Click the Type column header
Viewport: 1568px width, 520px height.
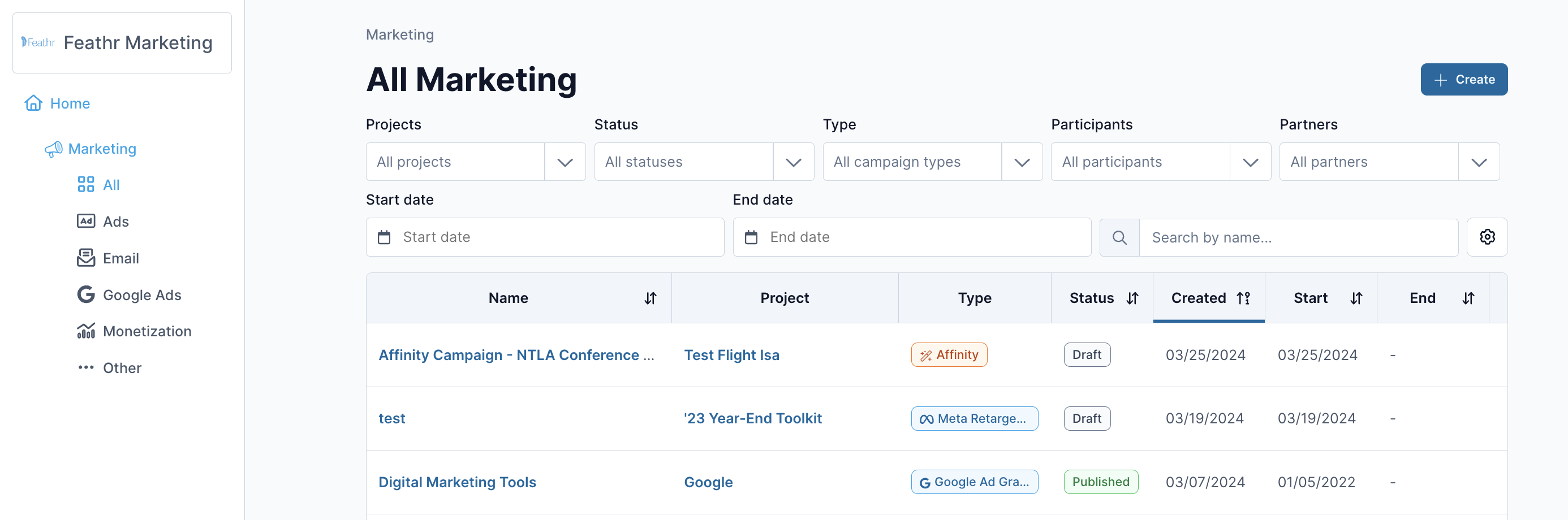click(975, 298)
